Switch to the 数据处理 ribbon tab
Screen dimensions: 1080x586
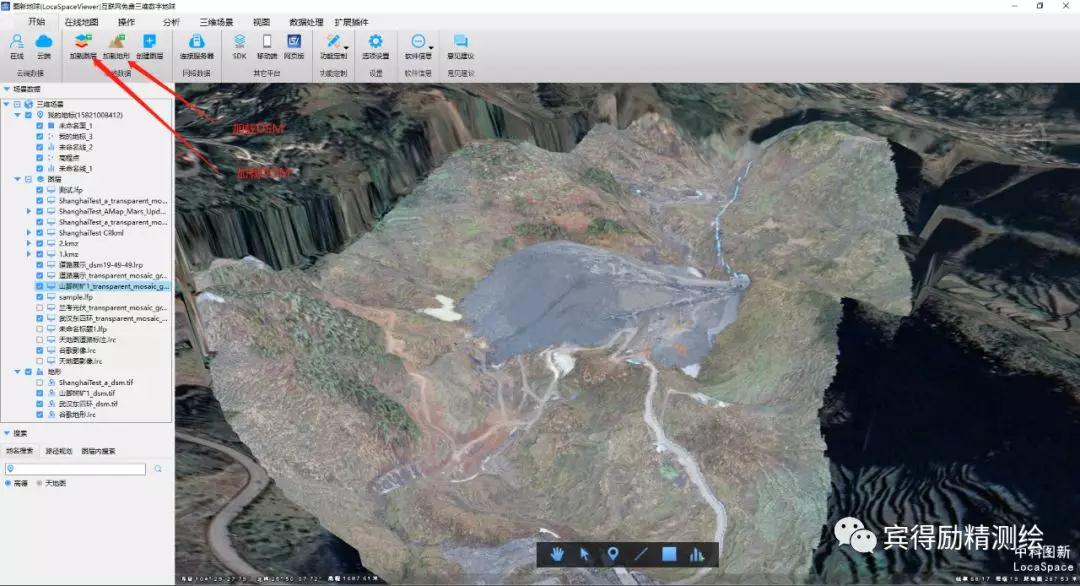(306, 21)
